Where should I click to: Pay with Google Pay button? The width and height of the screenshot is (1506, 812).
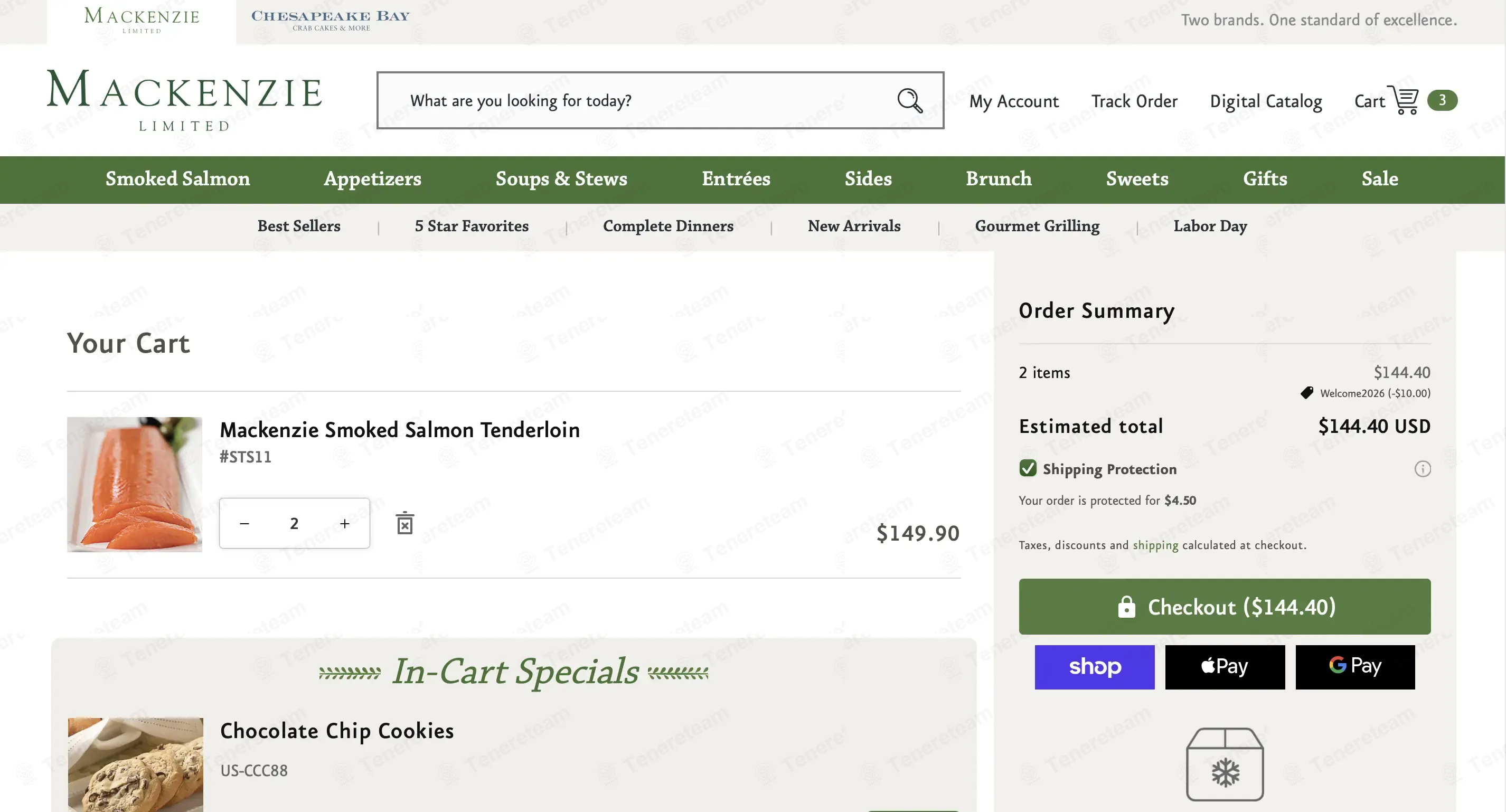1355,667
